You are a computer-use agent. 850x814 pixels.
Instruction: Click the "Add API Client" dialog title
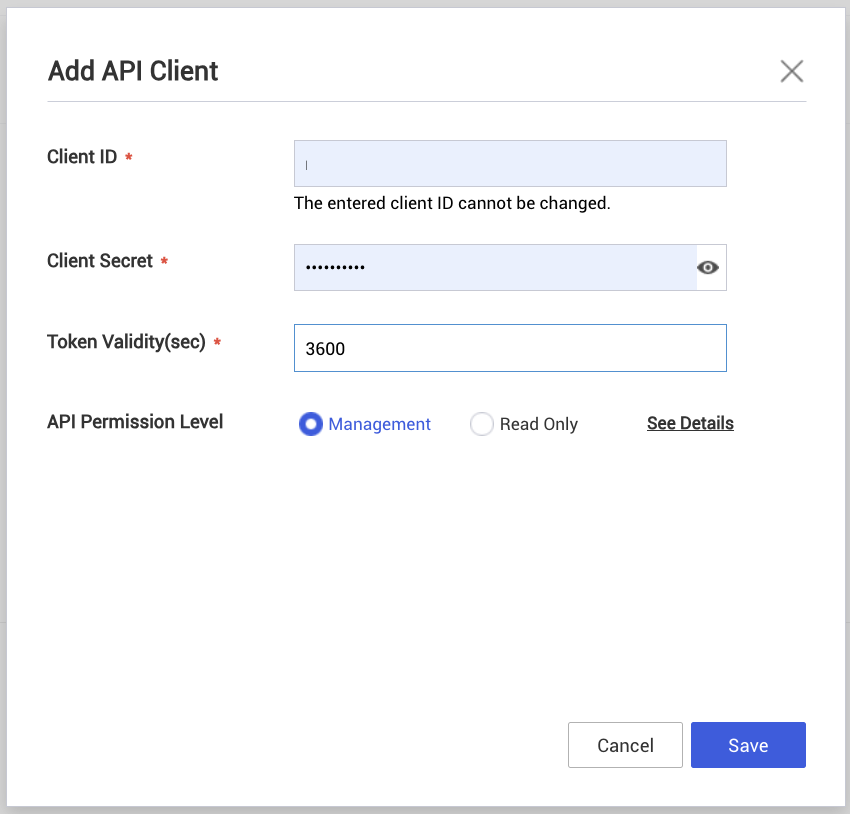(133, 71)
